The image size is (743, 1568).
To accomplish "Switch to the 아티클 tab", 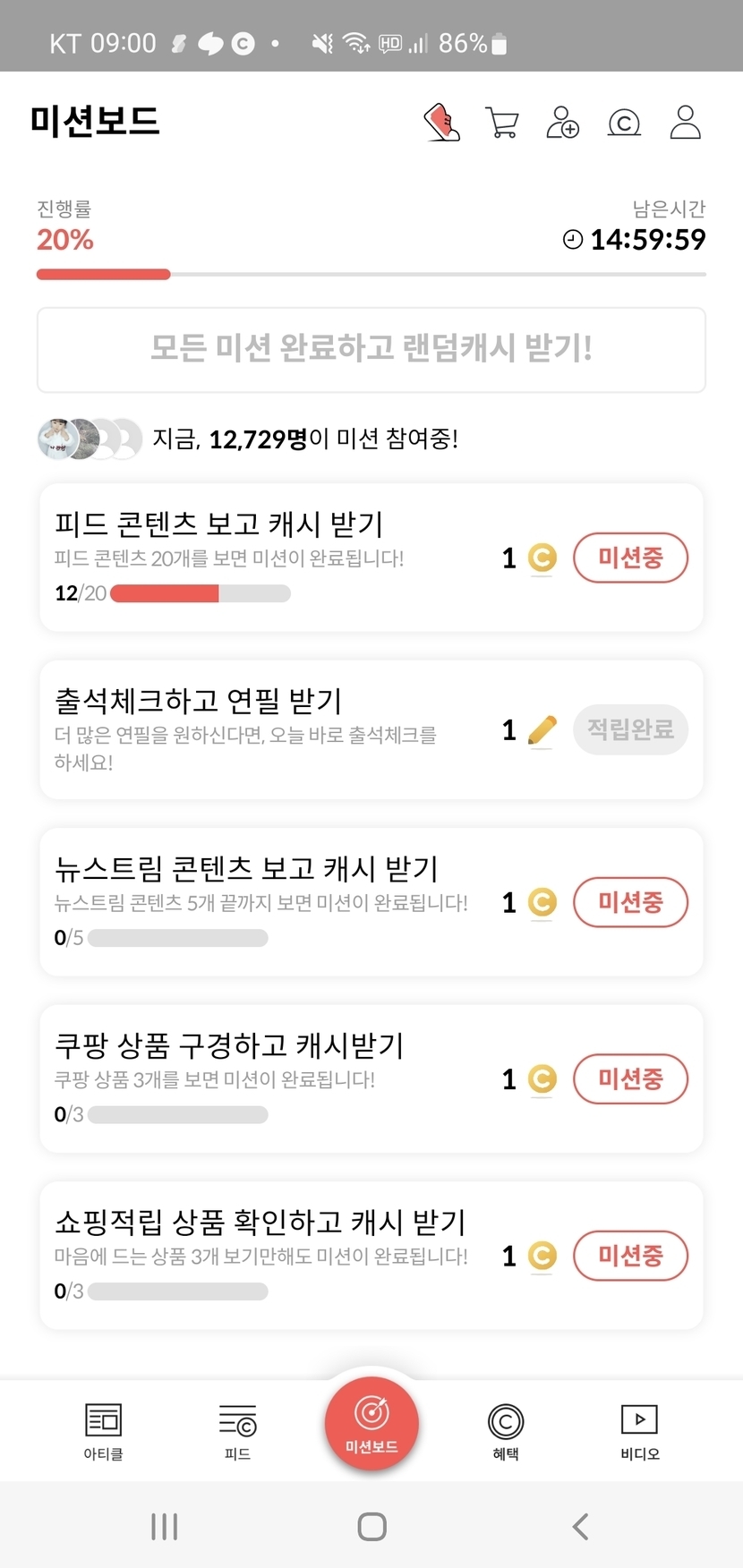I will (103, 1430).
